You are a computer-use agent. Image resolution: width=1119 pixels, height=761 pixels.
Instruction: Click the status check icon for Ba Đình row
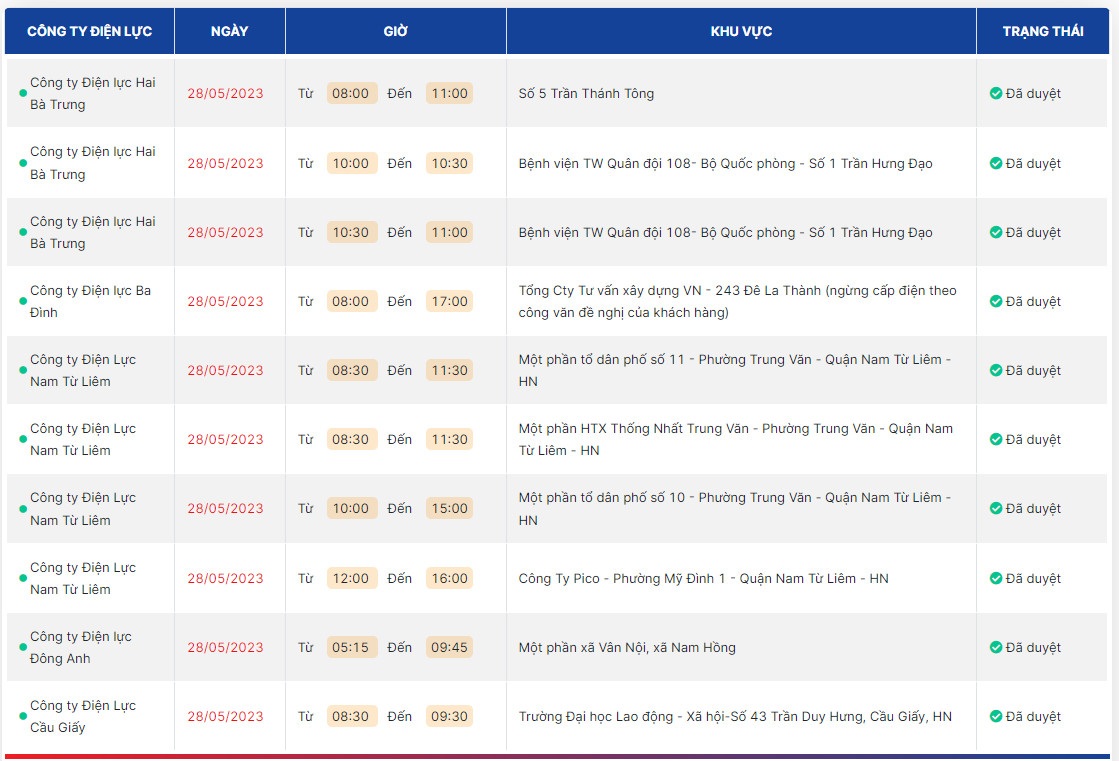click(x=995, y=301)
